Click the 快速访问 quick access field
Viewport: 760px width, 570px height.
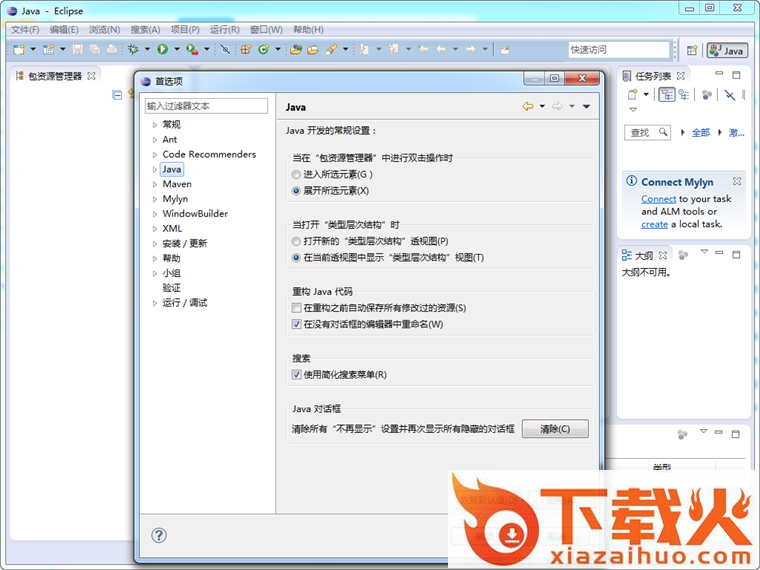[x=618, y=50]
